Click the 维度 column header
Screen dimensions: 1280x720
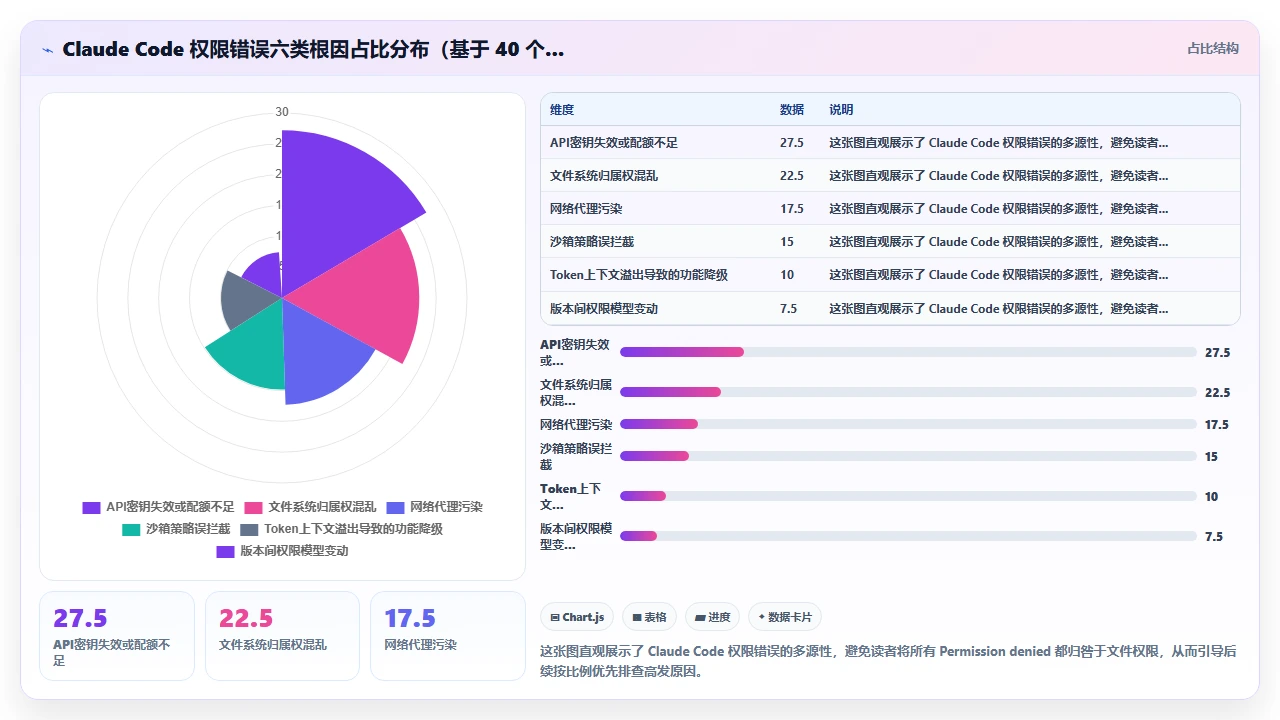pyautogui.click(x=562, y=110)
